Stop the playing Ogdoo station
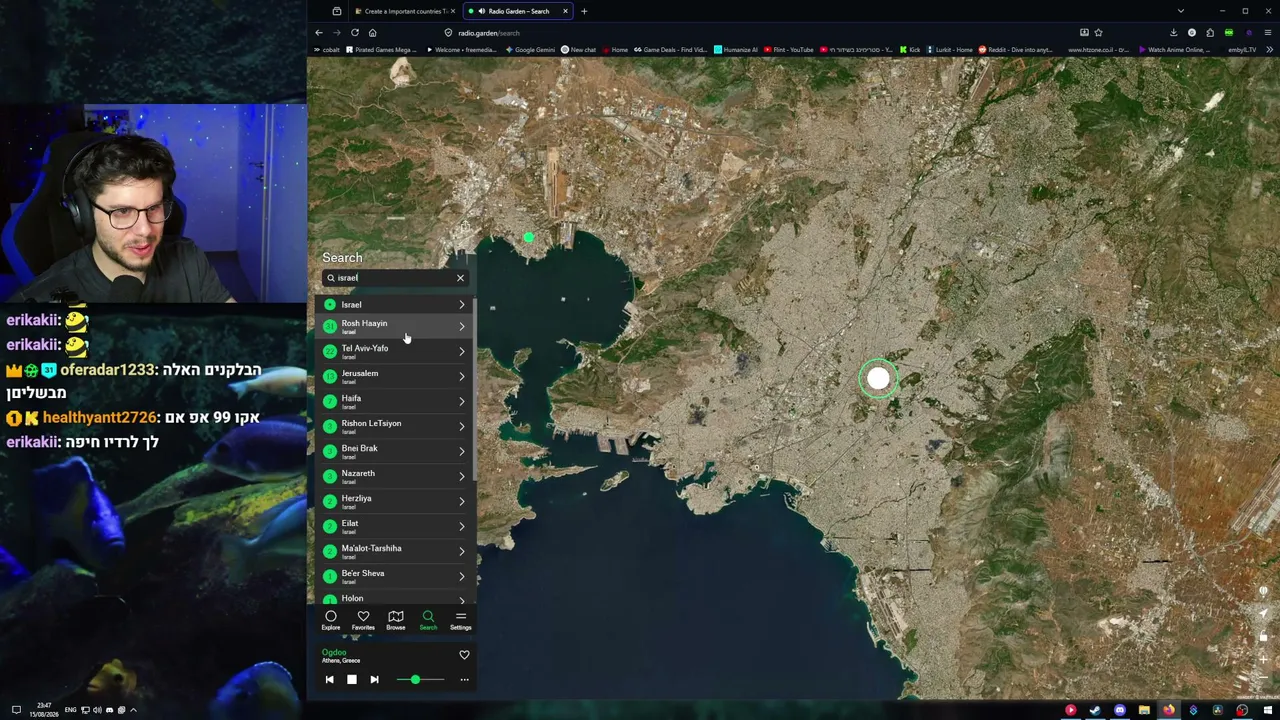The height and width of the screenshot is (720, 1280). point(352,680)
